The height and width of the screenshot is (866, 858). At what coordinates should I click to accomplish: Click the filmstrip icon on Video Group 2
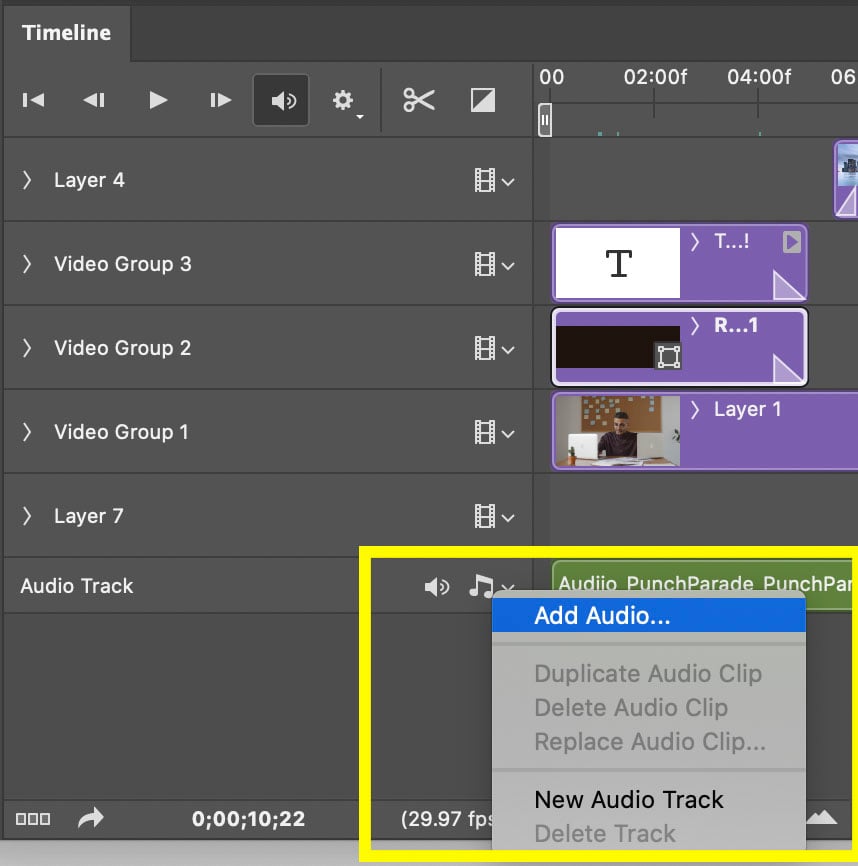tap(485, 347)
